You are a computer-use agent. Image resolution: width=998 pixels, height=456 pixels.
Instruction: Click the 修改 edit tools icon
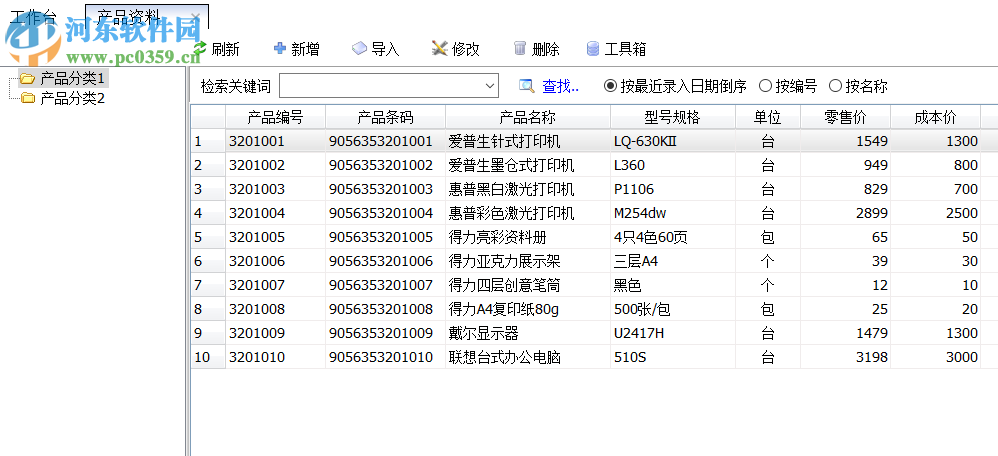click(439, 48)
